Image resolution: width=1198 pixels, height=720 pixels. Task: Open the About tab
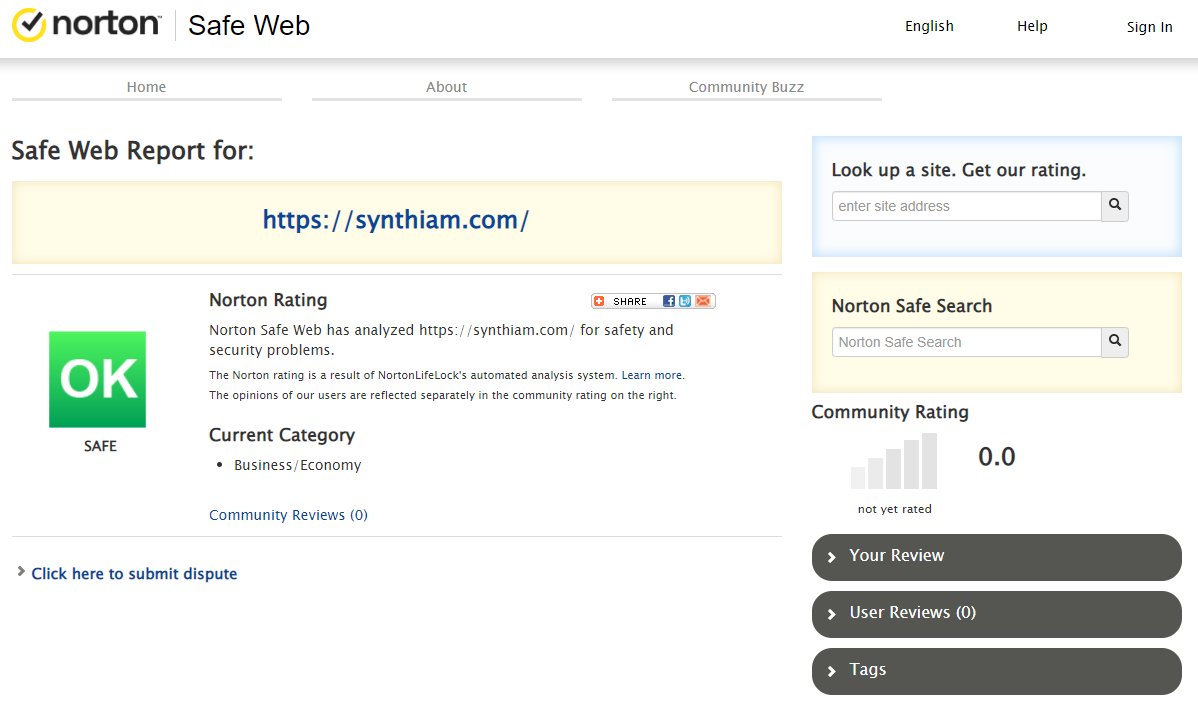click(446, 87)
